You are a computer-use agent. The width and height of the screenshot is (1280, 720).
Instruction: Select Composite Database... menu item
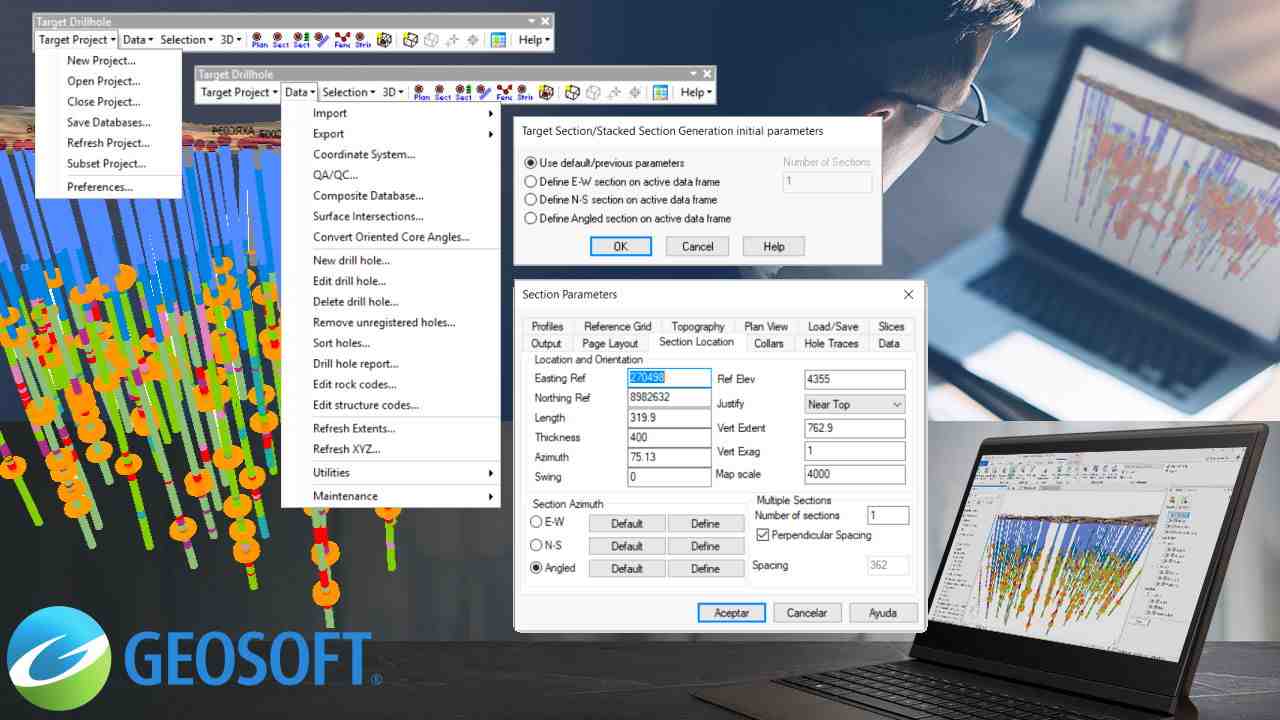point(368,196)
